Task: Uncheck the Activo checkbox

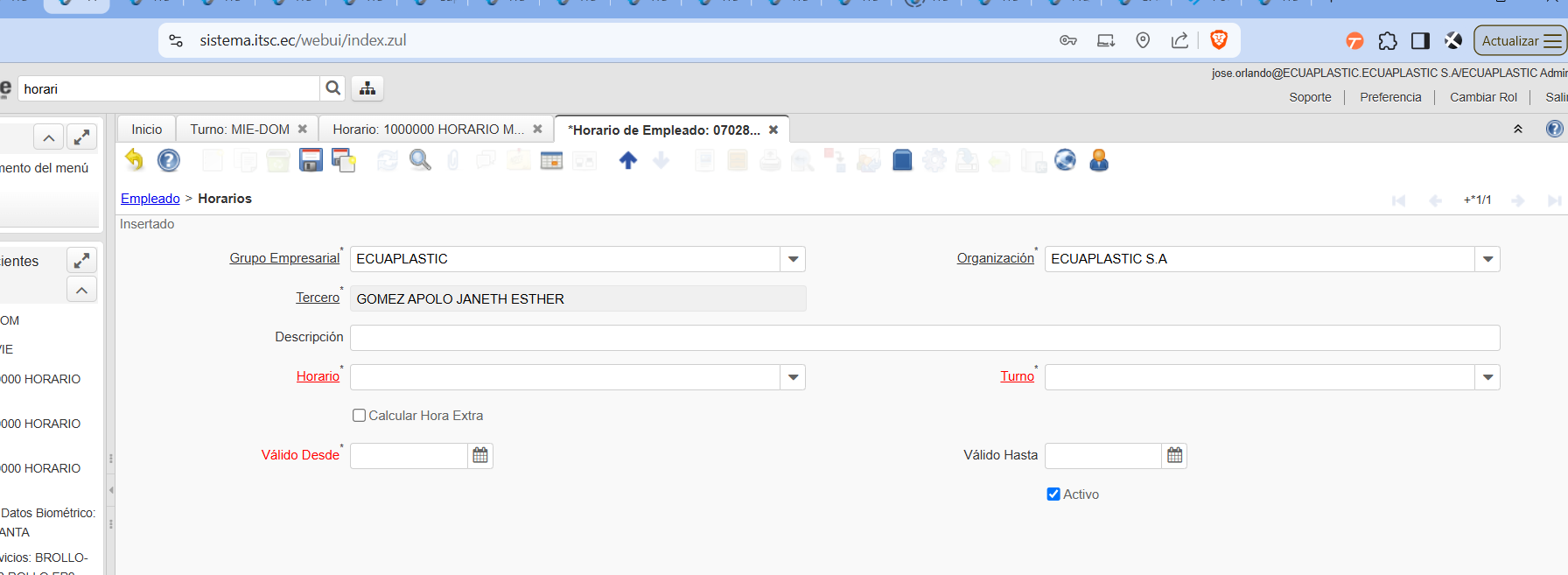Action: point(1053,494)
